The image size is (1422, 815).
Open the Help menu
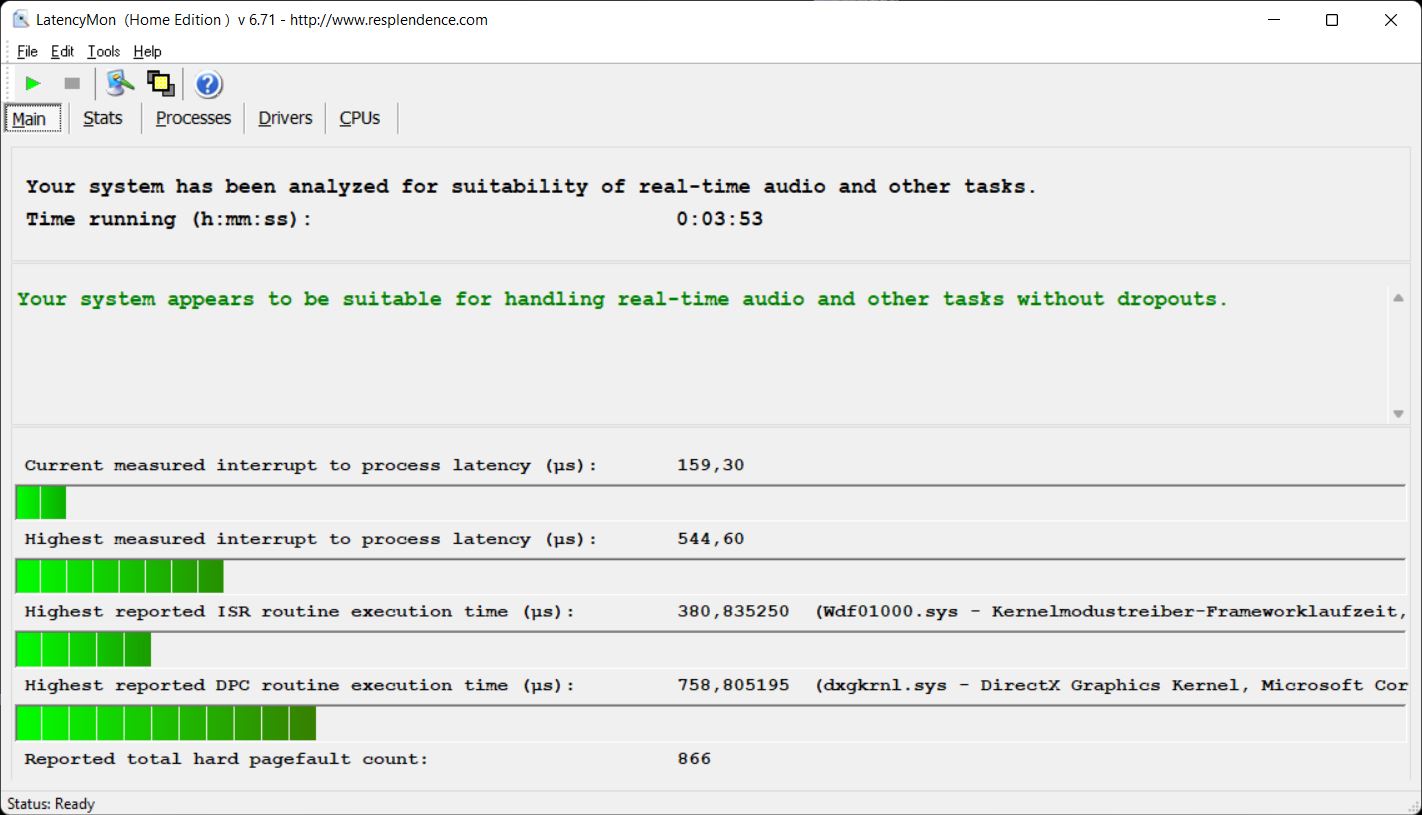(147, 52)
